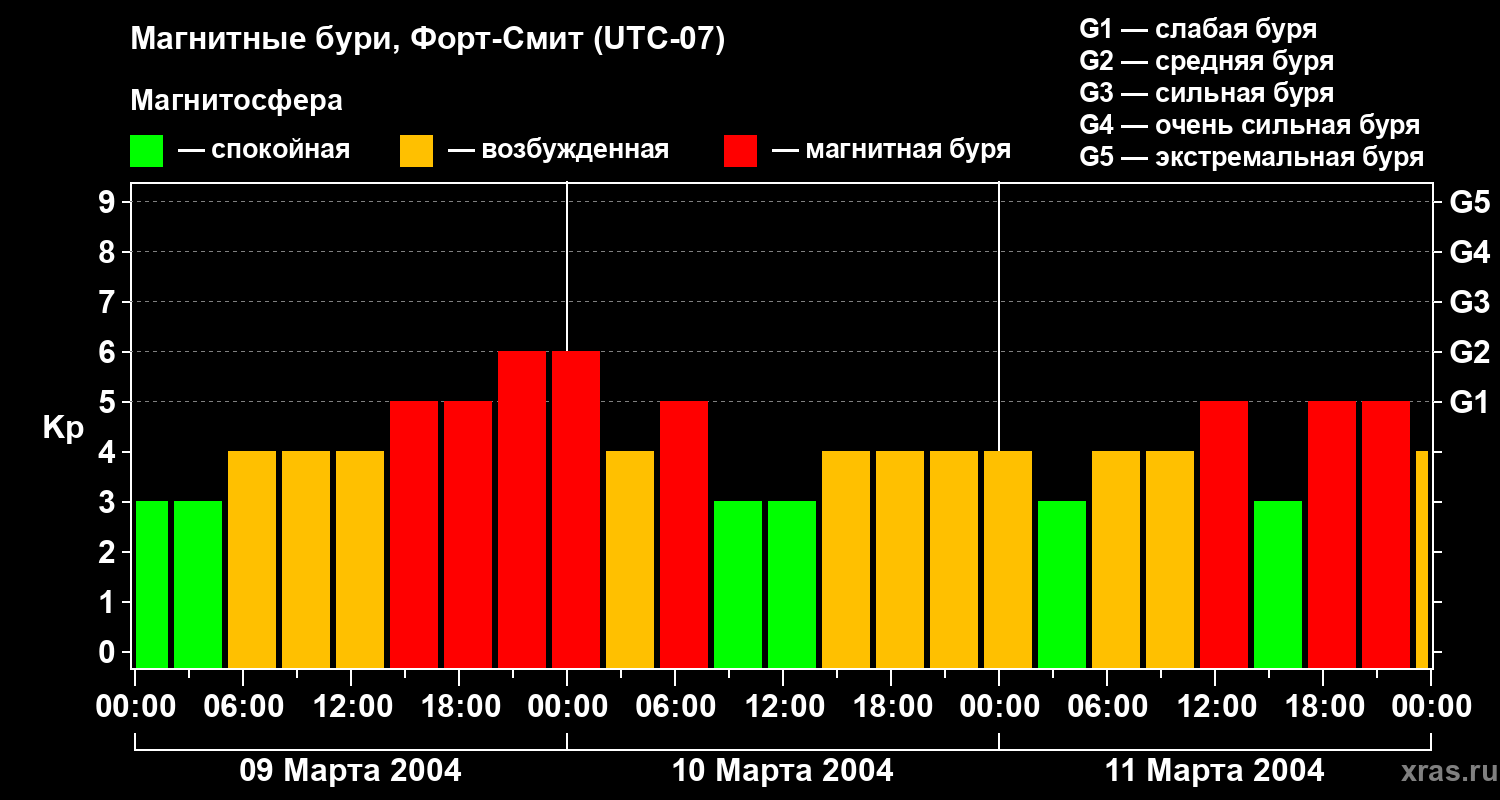Click the yellow 'возбужденная' legend swatch
Image resolution: width=1500 pixels, height=800 pixels.
(416, 151)
